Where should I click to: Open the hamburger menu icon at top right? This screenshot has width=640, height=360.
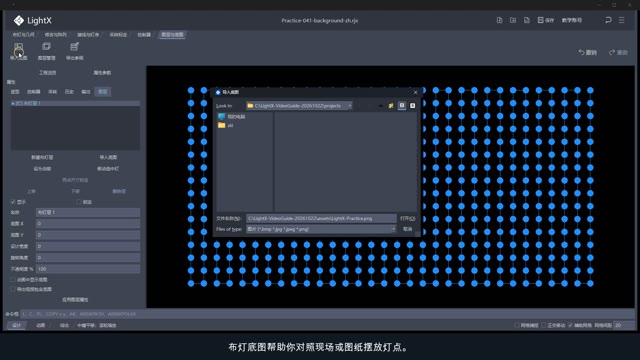tap(622, 20)
